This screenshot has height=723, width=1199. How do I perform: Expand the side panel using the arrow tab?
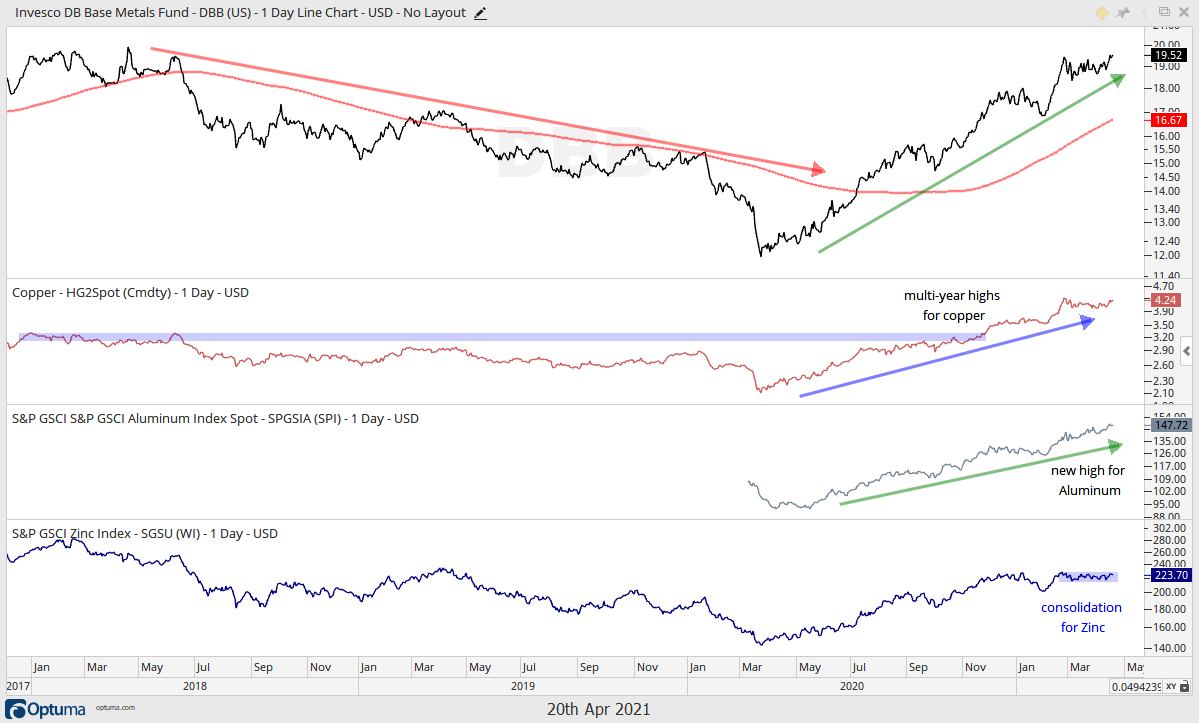(x=1188, y=352)
